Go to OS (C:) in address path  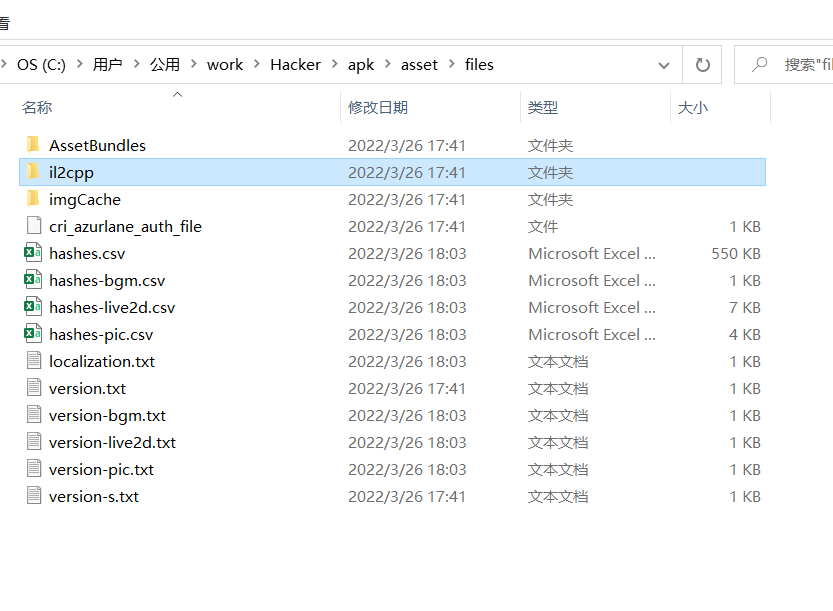coord(41,65)
